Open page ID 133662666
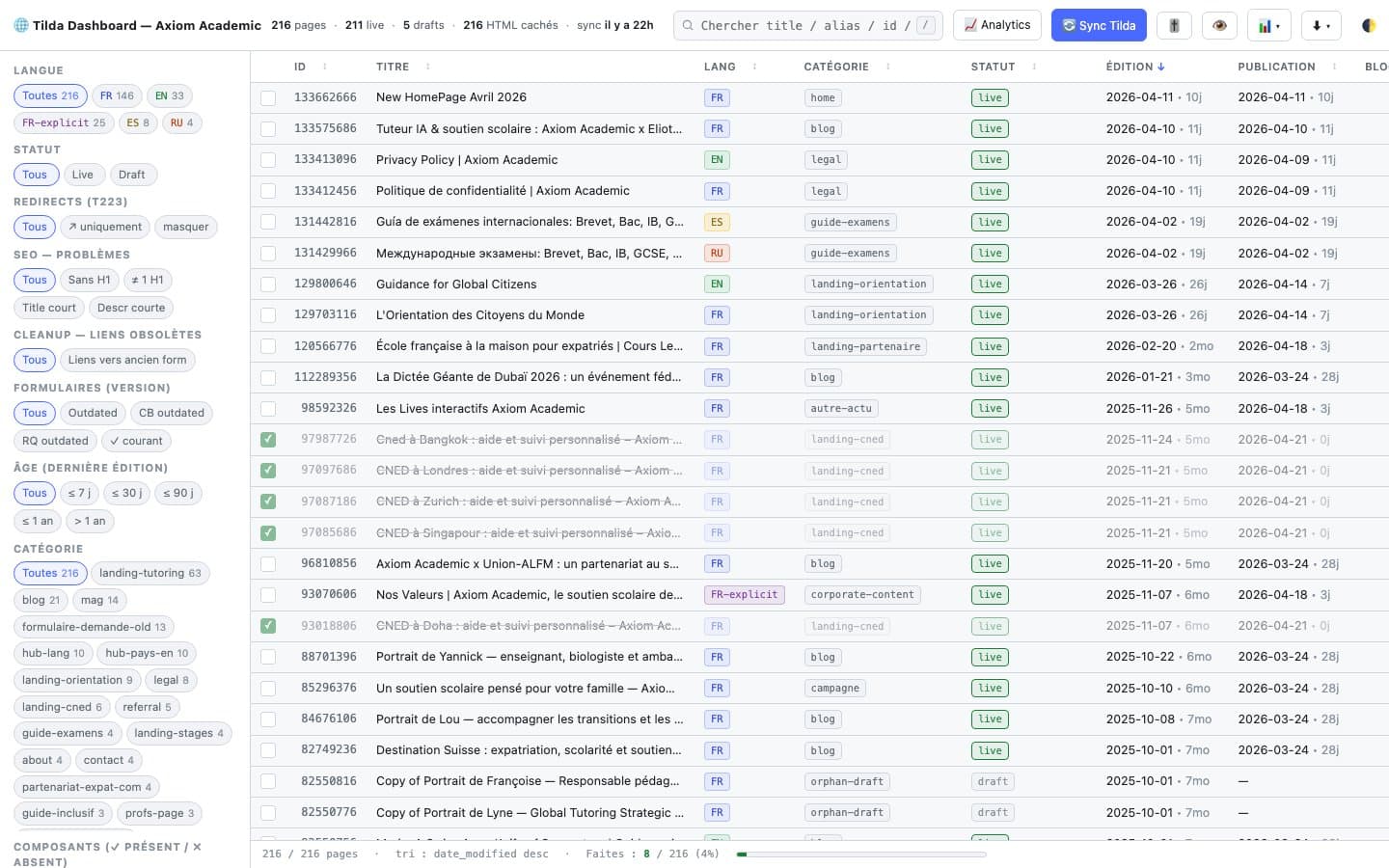The width and height of the screenshot is (1389, 868). pyautogui.click(x=328, y=96)
